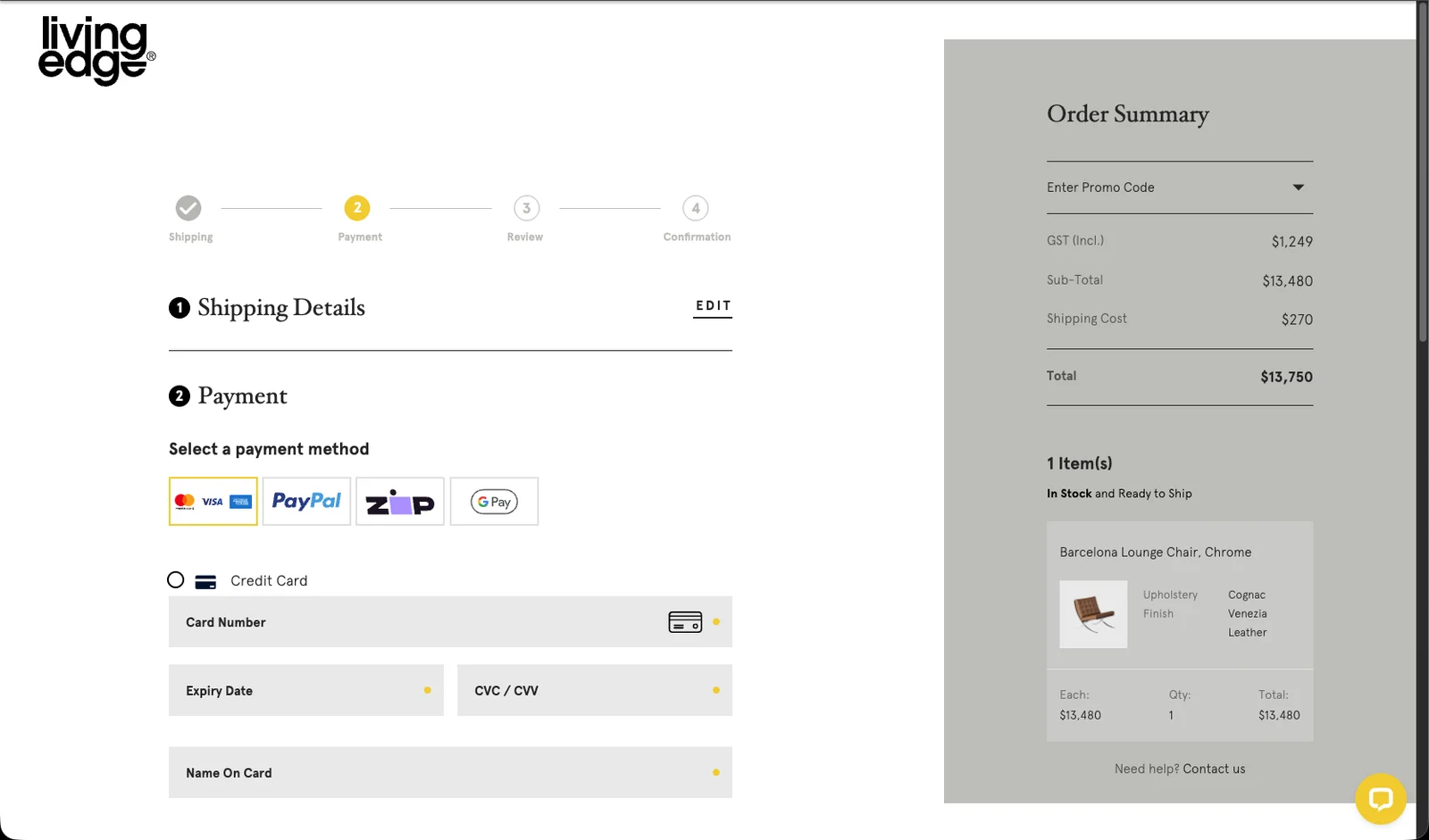The width and height of the screenshot is (1429, 840).
Task: Click the 1 Item(s) heading
Action: (1080, 463)
